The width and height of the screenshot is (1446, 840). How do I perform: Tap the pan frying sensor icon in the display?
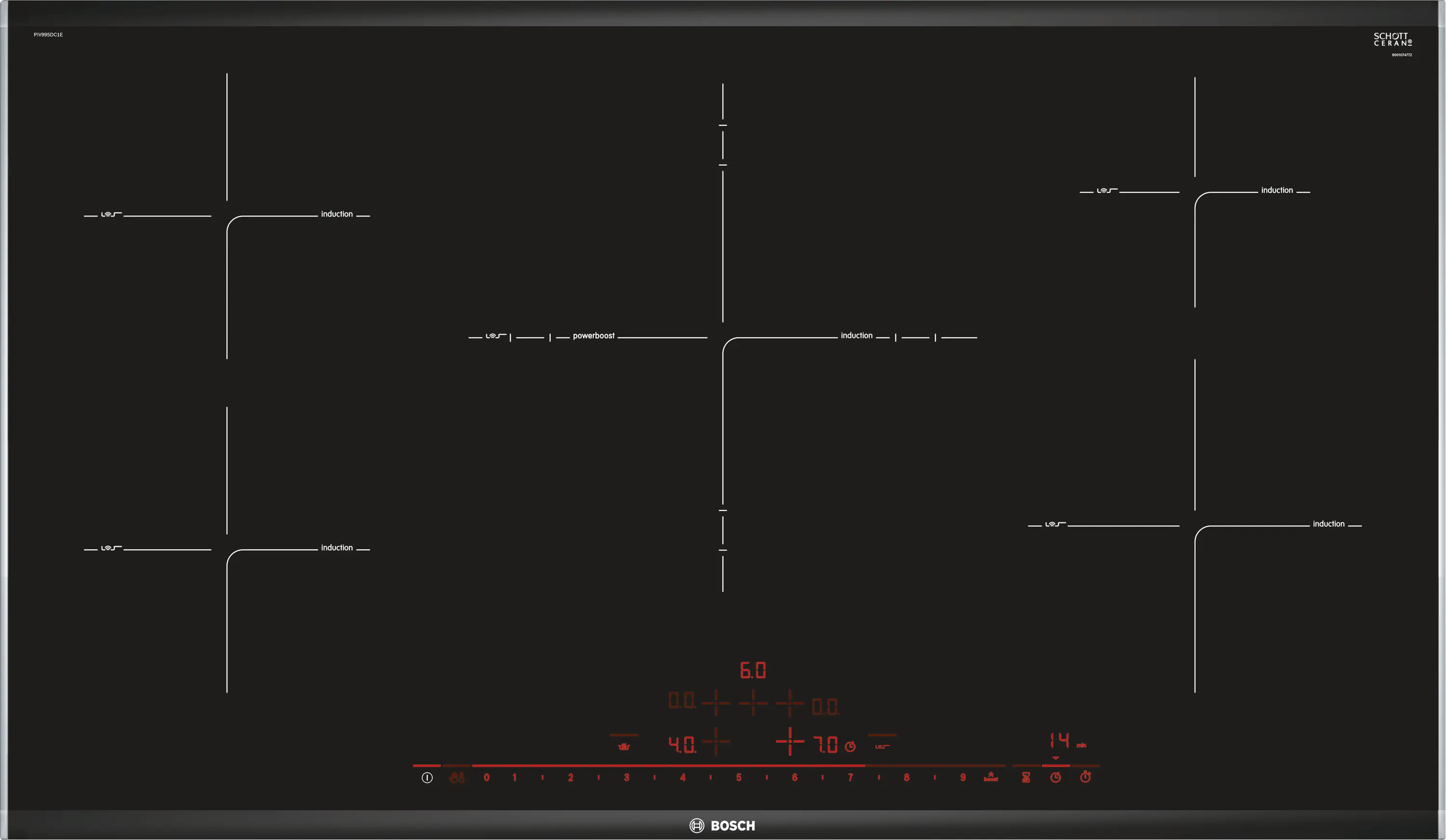pyautogui.click(x=882, y=747)
